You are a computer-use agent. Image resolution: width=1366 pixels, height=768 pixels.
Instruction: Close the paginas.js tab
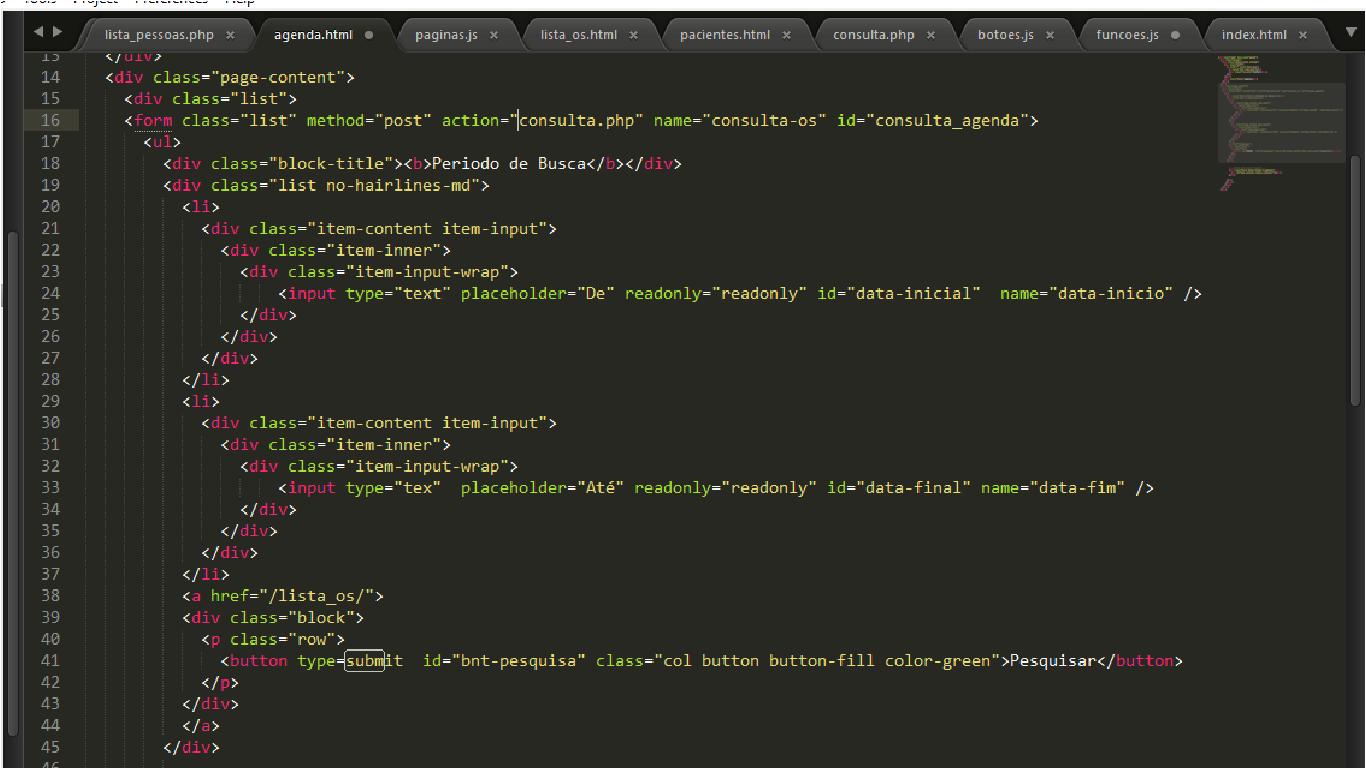tap(494, 35)
